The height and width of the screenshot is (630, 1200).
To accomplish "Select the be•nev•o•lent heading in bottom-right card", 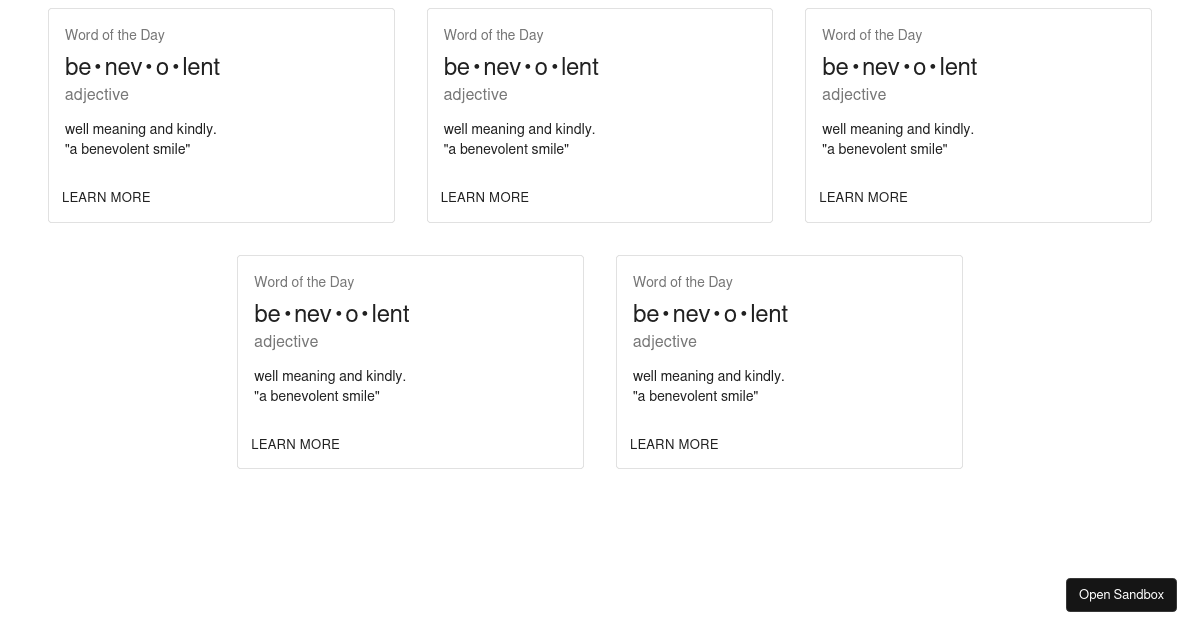I will pos(710,314).
